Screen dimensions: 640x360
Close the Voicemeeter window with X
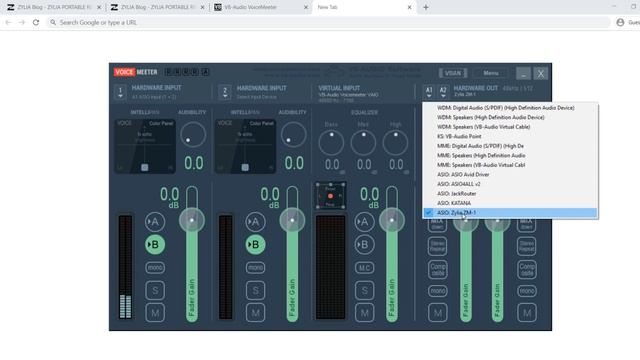[x=541, y=73]
